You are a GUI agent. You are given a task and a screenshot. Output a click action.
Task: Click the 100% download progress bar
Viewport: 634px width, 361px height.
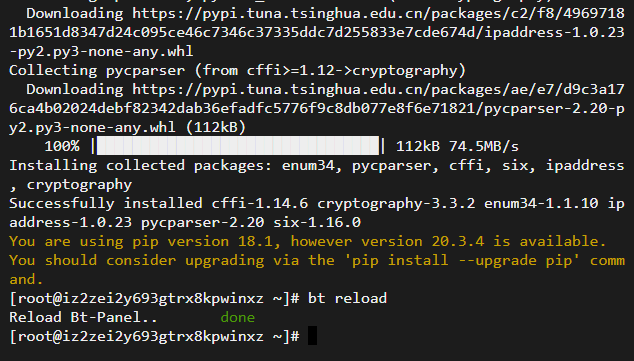[x=238, y=146]
